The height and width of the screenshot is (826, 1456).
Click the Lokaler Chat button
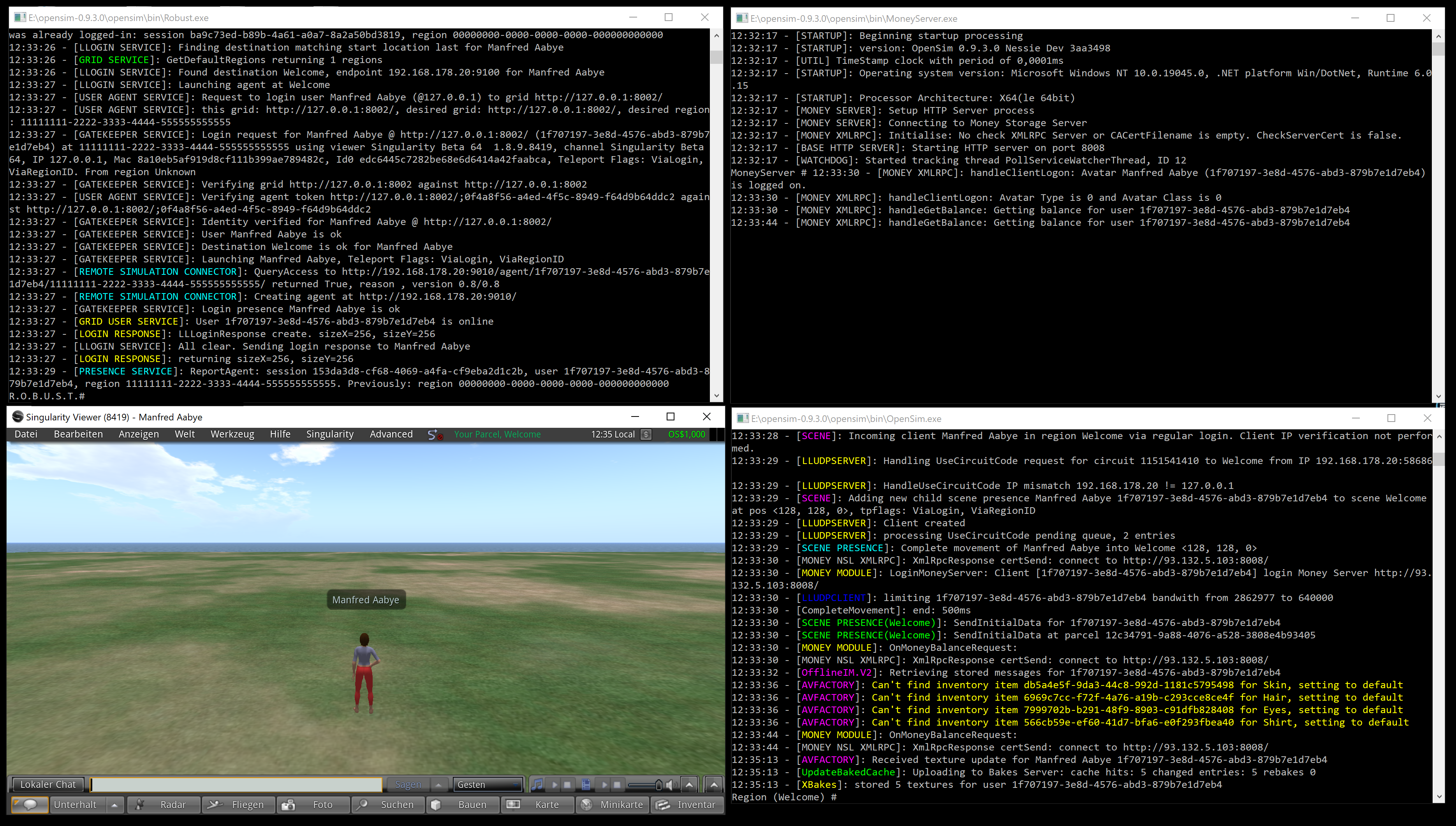48,785
